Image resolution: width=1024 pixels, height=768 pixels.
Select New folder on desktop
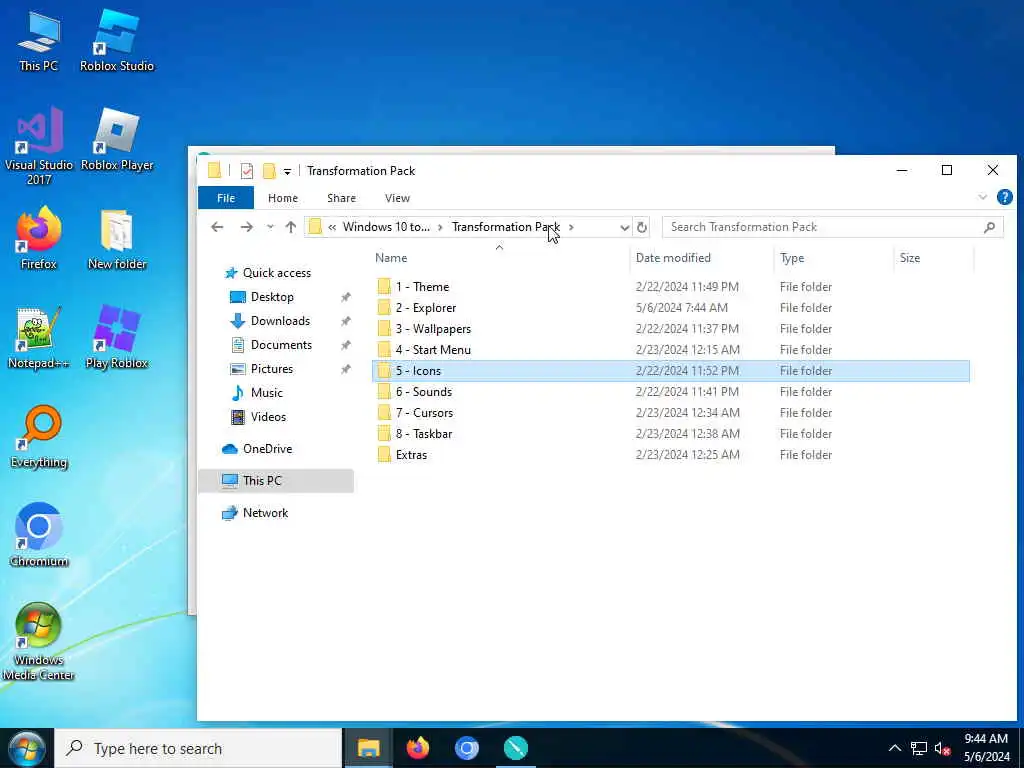coord(117,239)
